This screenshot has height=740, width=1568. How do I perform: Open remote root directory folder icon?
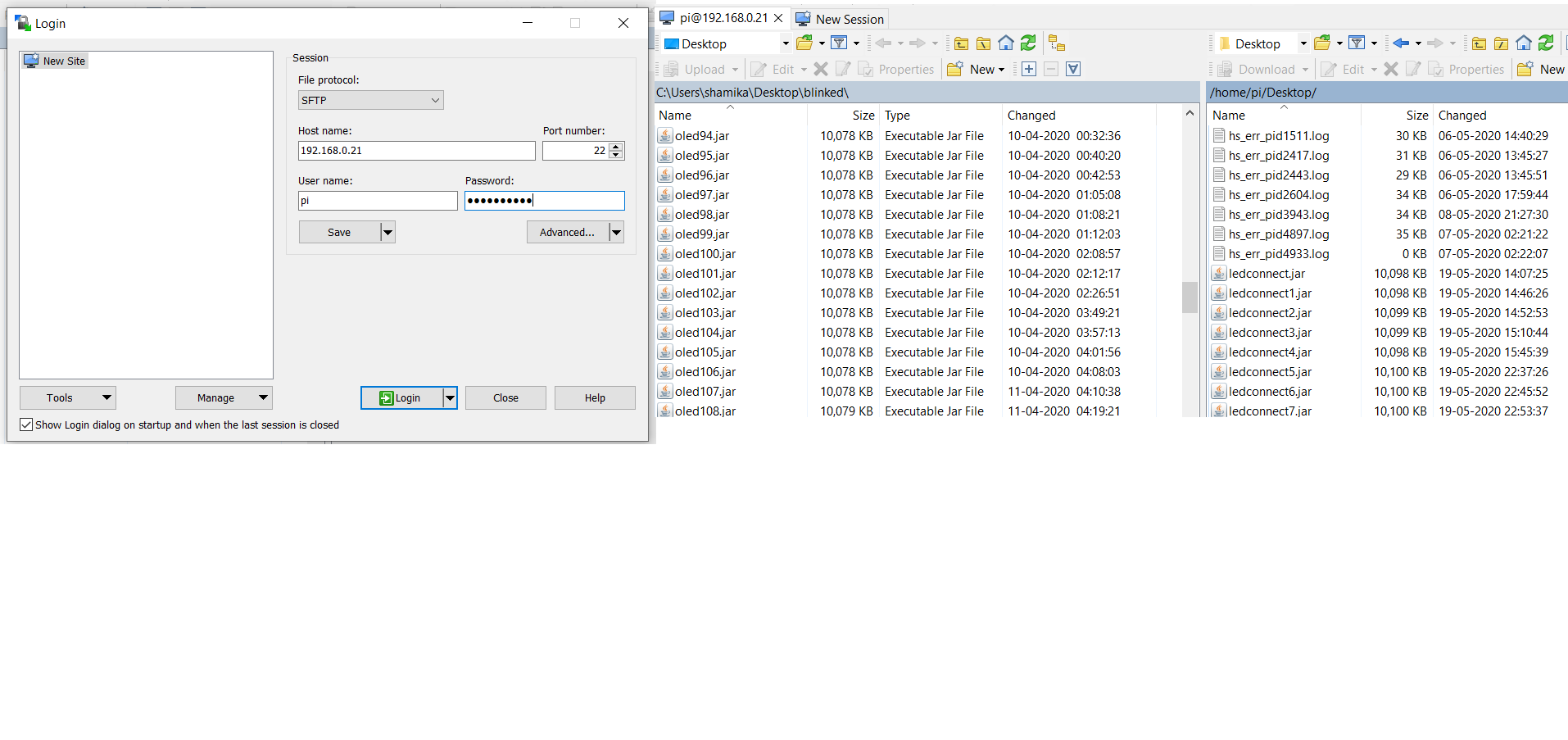[x=1502, y=43]
